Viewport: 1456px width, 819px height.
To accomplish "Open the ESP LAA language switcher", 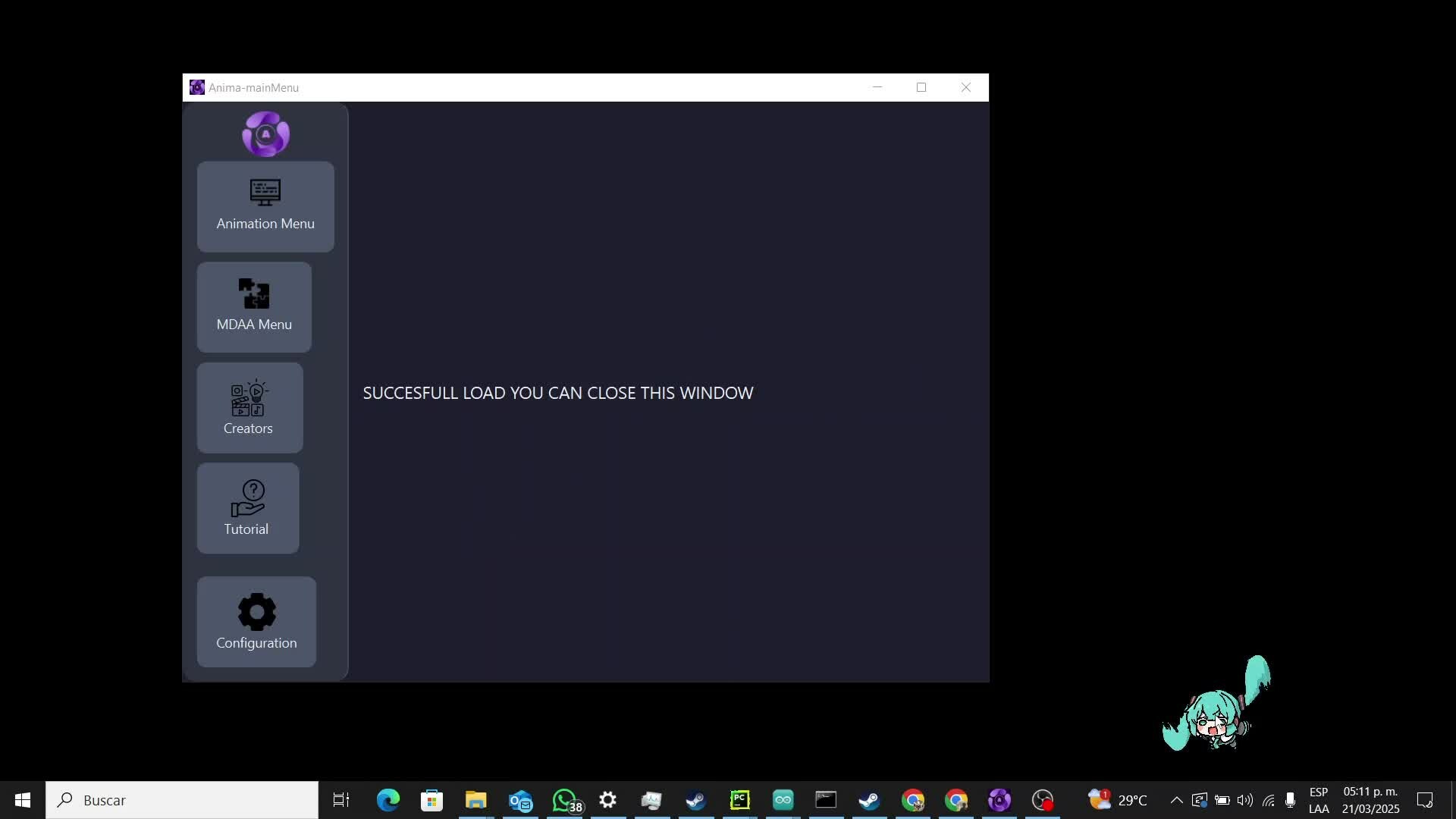I will coord(1318,800).
